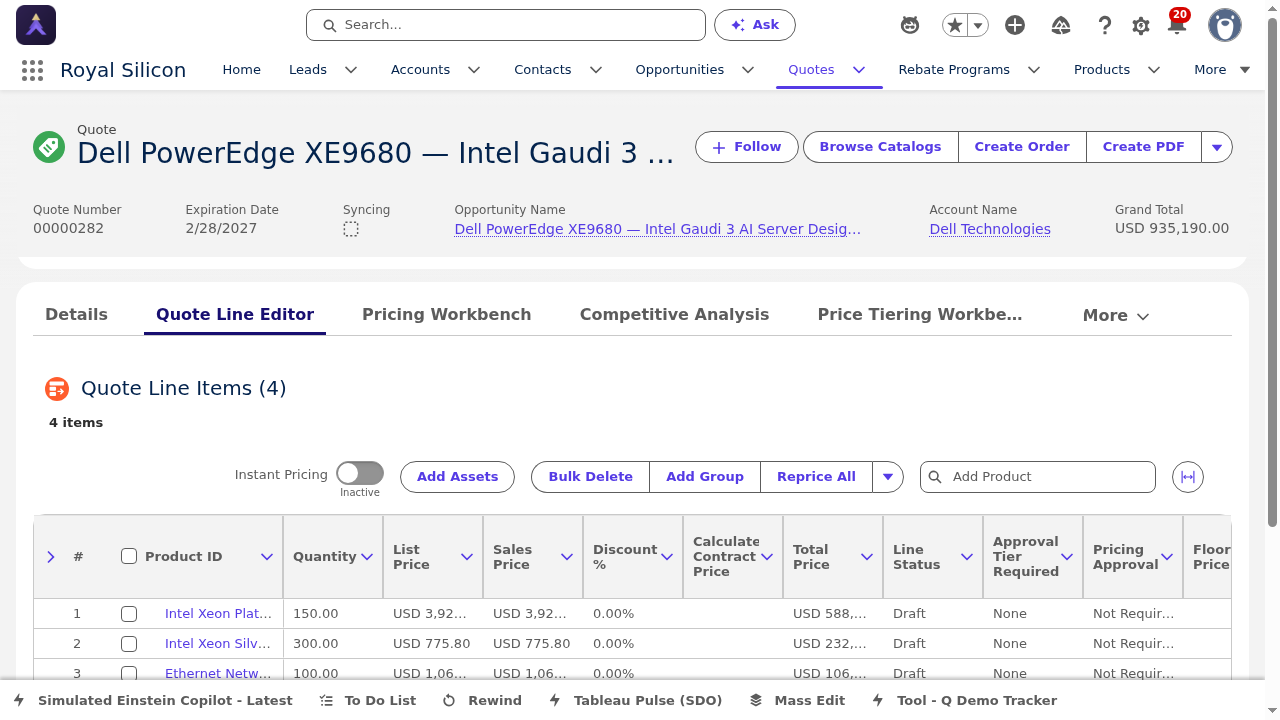Open the Quantity column menu chevron
The image size is (1280, 720).
367,557
